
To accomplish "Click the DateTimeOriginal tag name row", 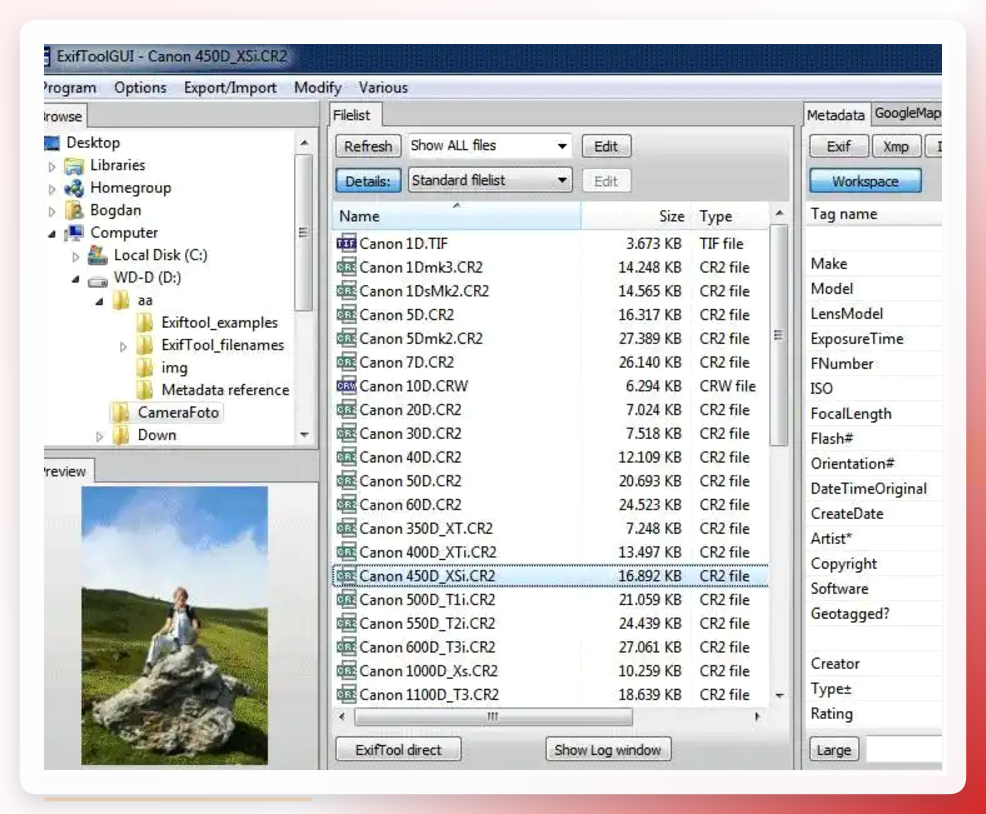I will (874, 489).
